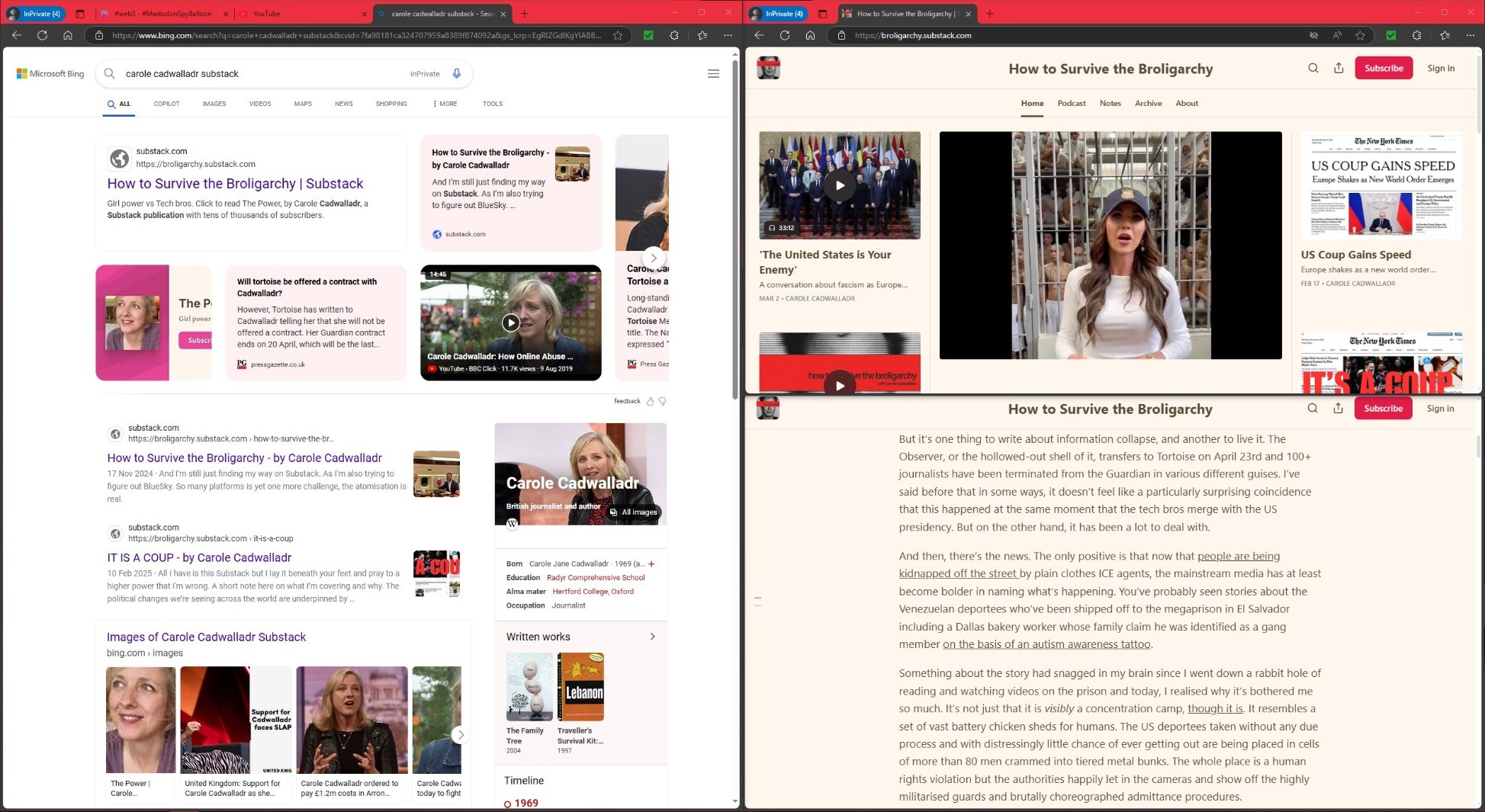
Task: Select the NEWS tab in Bing
Action: (344, 104)
